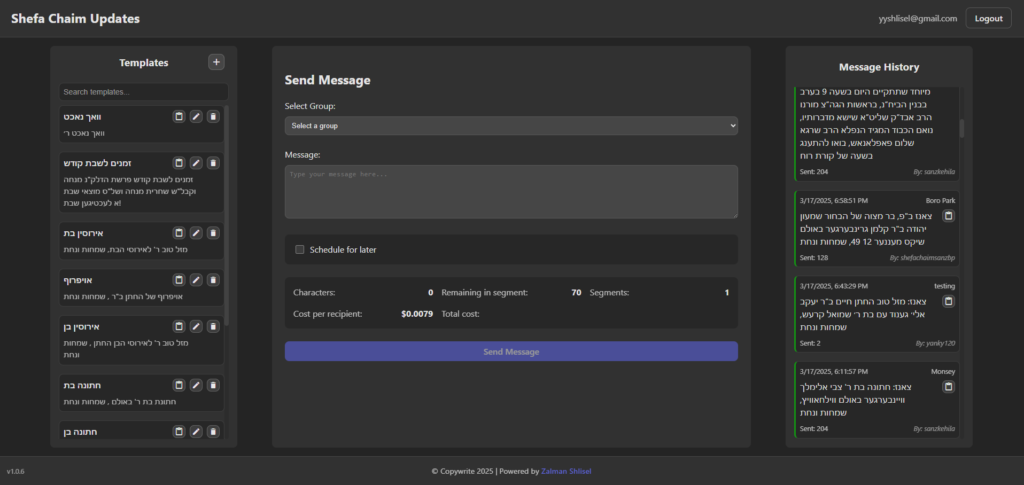The height and width of the screenshot is (485, 1024).
Task: Click the Templates list scrollbar
Action: click(x=227, y=200)
